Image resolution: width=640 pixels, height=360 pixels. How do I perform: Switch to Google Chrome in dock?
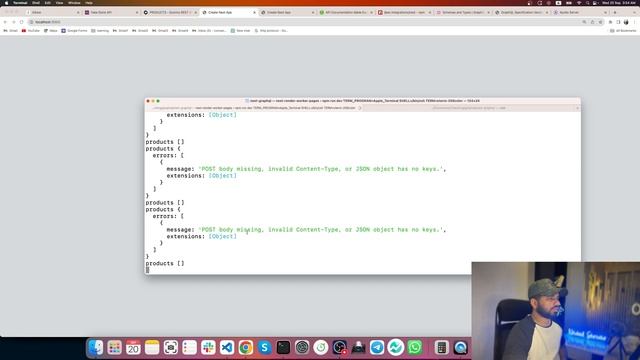pyautogui.click(x=246, y=347)
